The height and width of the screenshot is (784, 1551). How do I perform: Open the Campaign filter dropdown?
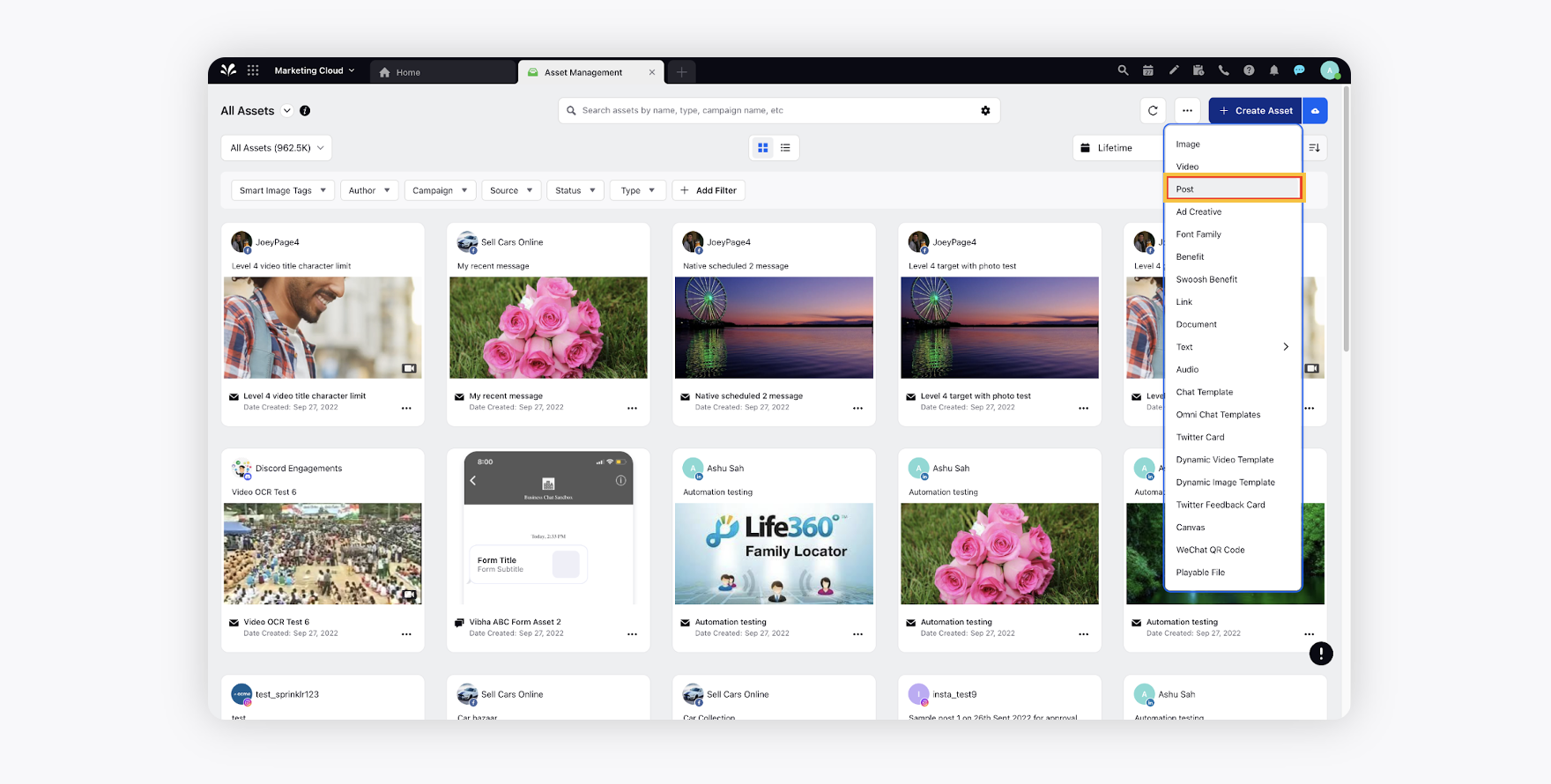[x=440, y=190]
